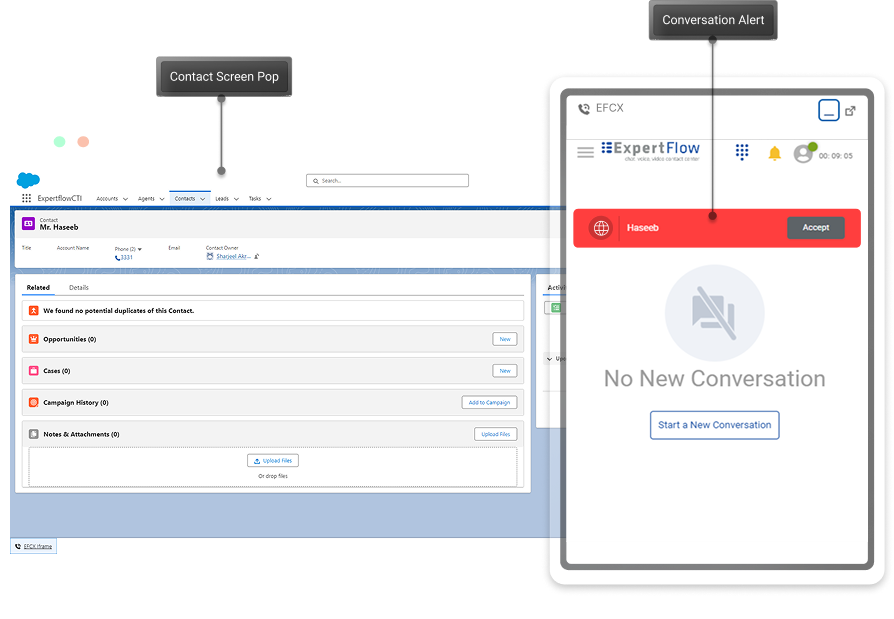Click the yellow notification bell icon

coord(774,153)
